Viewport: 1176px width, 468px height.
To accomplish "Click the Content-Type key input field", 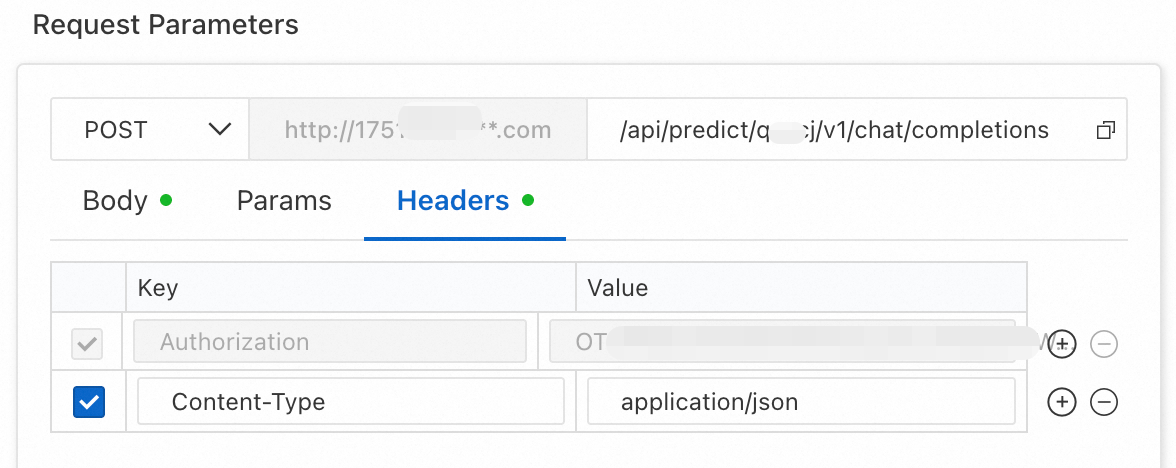I will (x=350, y=402).
